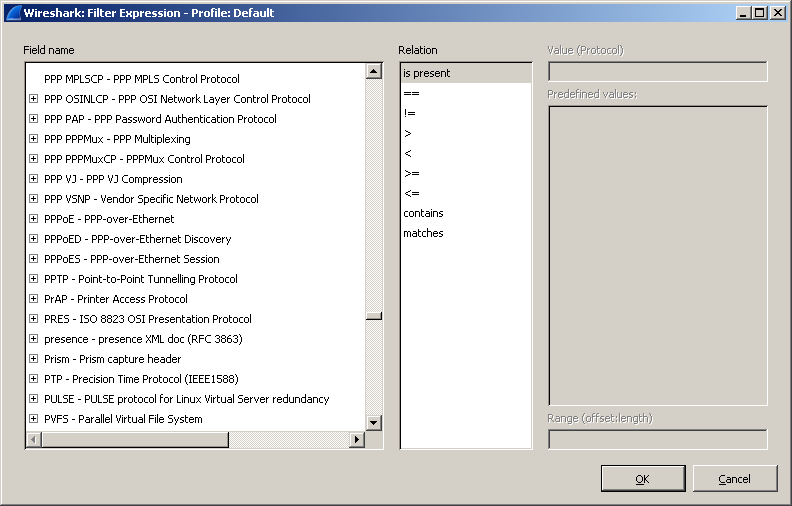Expand the PPTP Point-to-Point Tunnelling entry
Screen dimensions: 792x506
click(x=34, y=279)
